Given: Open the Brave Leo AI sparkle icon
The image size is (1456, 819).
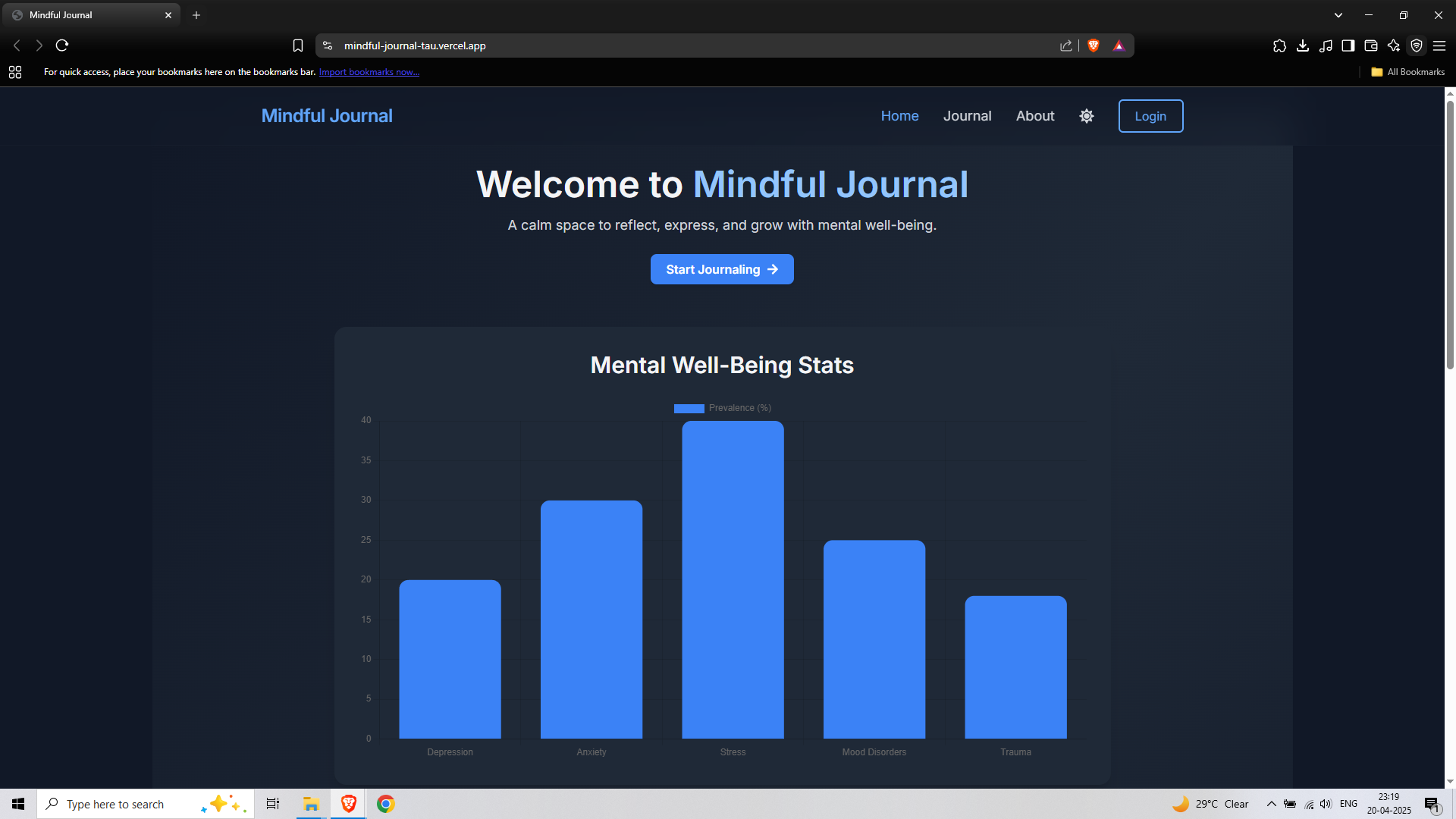Looking at the screenshot, I should click(1393, 45).
